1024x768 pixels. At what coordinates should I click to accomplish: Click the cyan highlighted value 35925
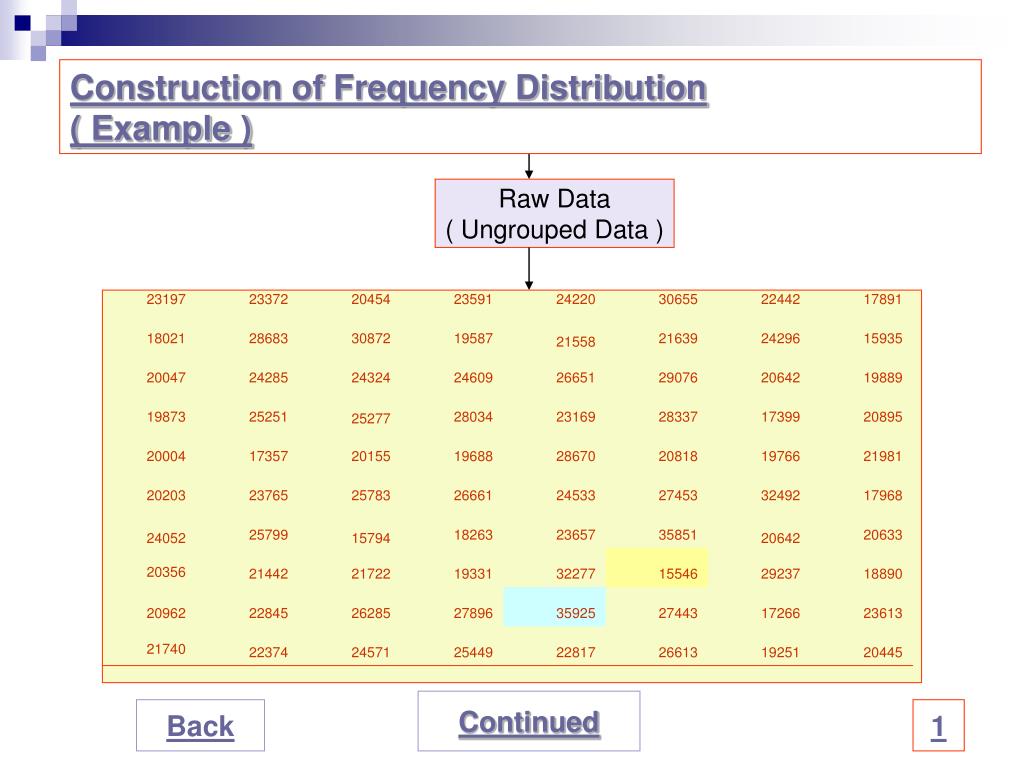575,613
